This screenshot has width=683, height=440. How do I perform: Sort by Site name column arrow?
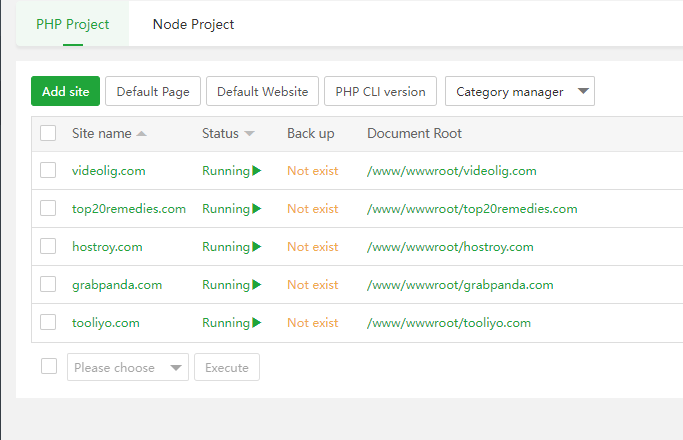tap(141, 134)
